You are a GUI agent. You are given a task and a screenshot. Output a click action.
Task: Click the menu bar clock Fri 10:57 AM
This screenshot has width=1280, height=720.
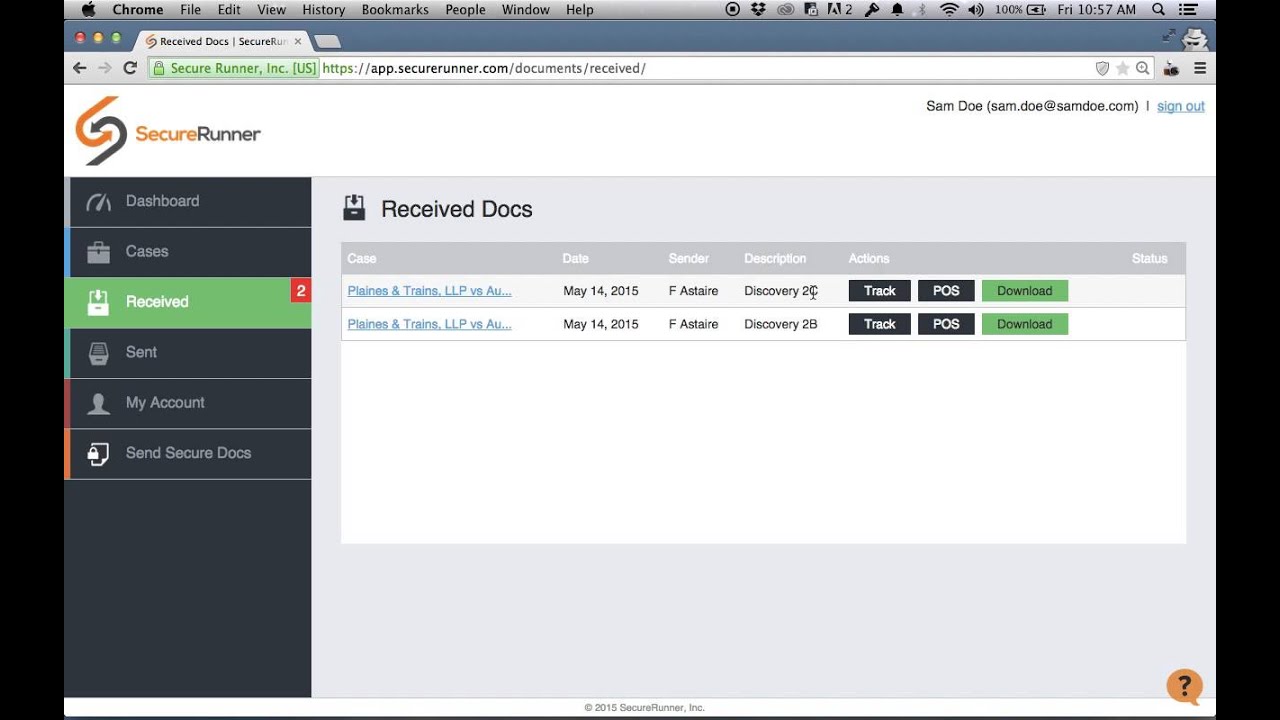click(1096, 9)
